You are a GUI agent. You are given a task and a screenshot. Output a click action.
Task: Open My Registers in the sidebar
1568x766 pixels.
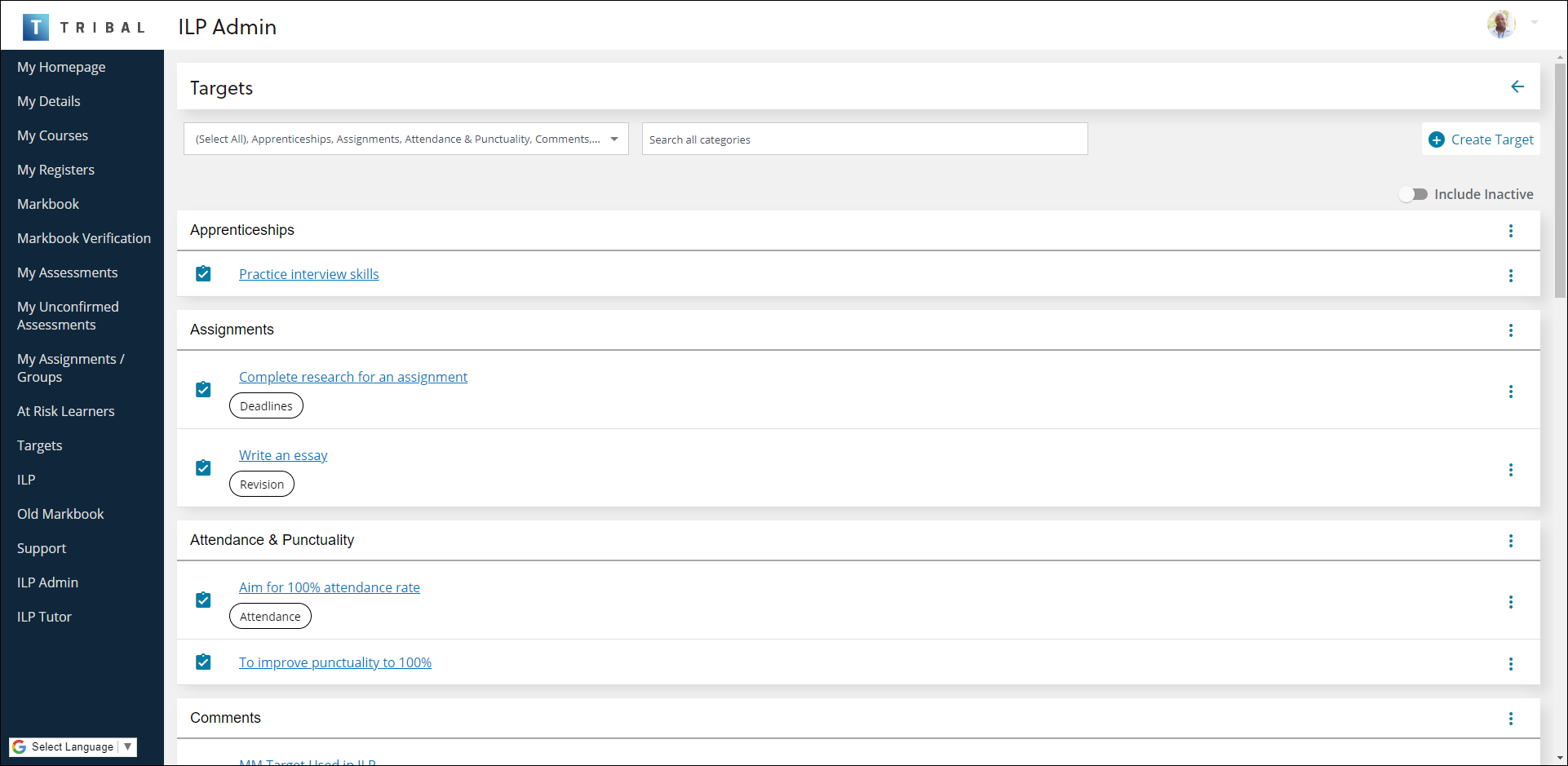[x=55, y=170]
